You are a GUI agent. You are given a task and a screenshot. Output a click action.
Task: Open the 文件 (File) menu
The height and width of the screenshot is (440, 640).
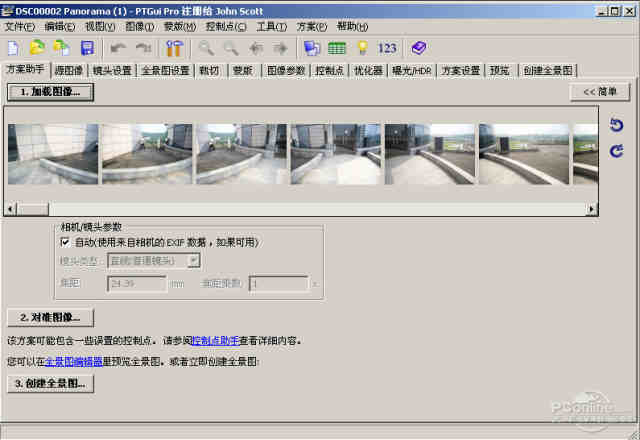tap(20, 26)
